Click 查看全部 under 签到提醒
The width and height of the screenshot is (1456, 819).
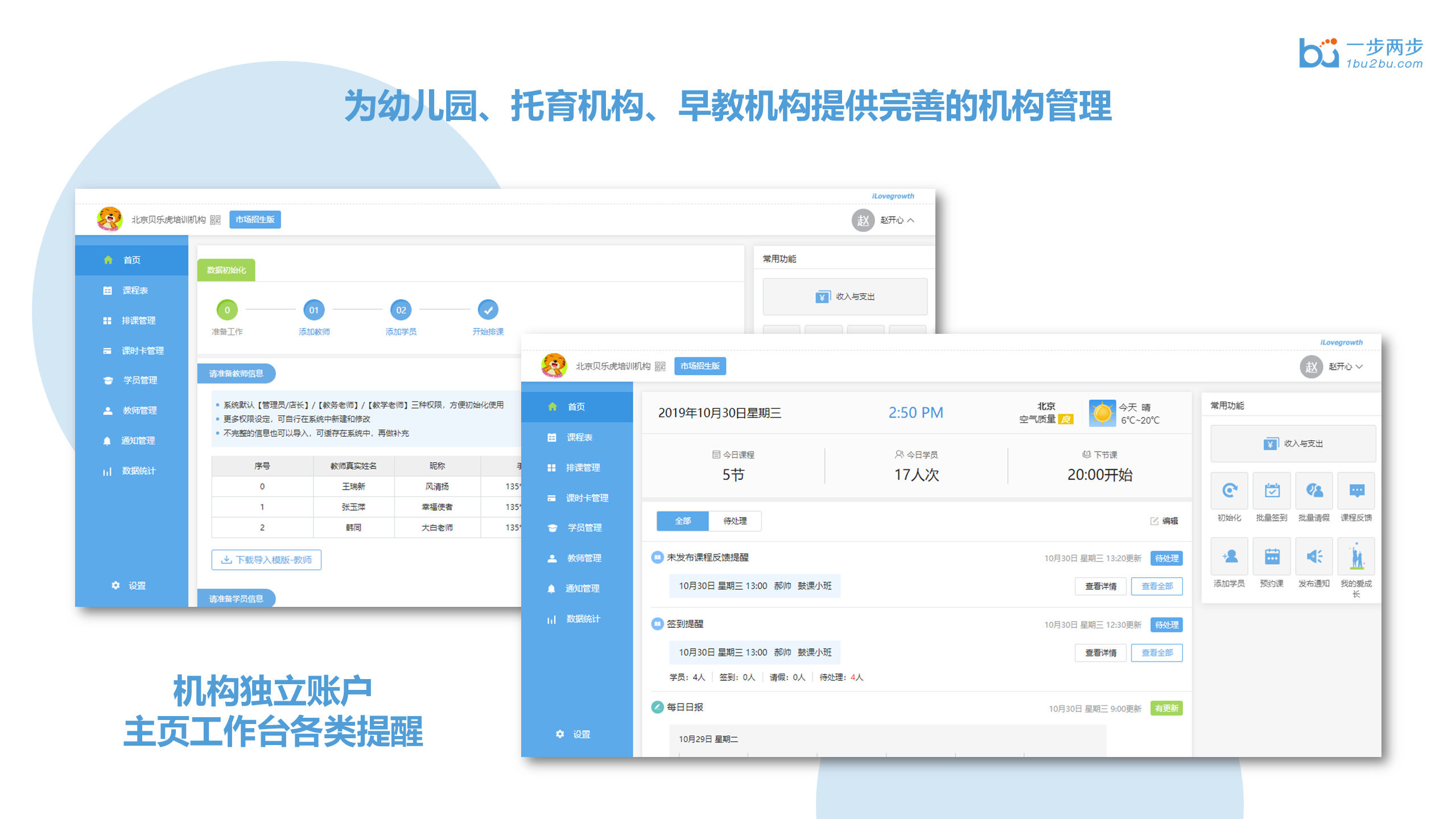[1157, 653]
